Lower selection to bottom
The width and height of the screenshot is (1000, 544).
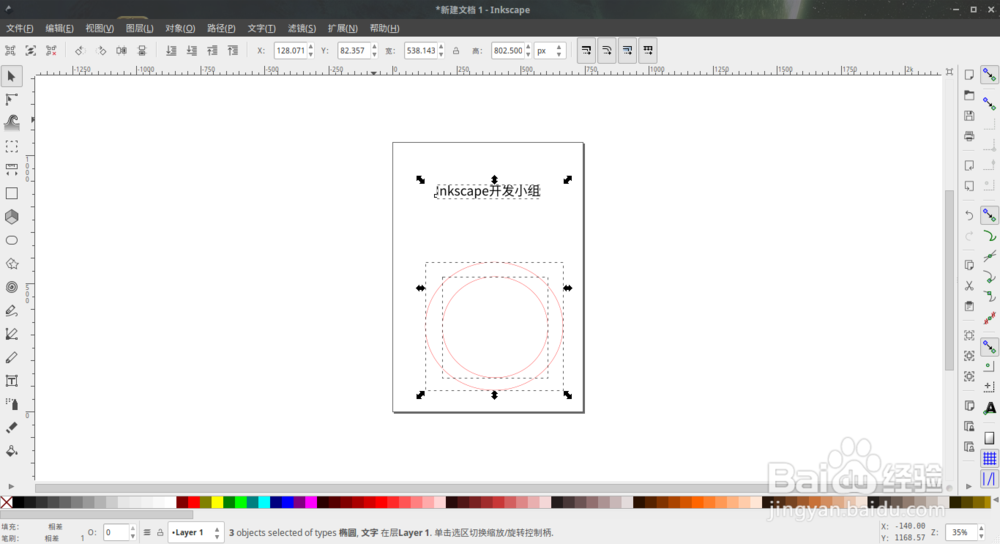[171, 50]
